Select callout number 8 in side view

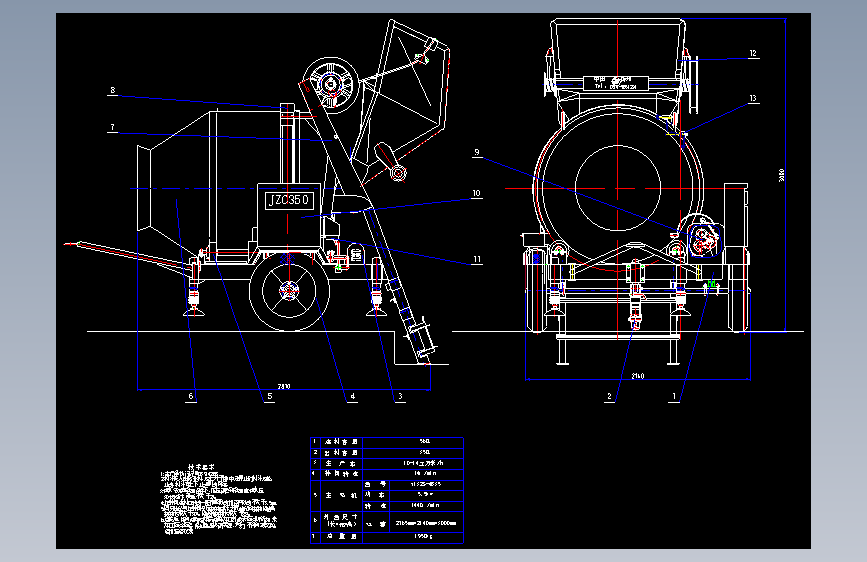coord(113,90)
